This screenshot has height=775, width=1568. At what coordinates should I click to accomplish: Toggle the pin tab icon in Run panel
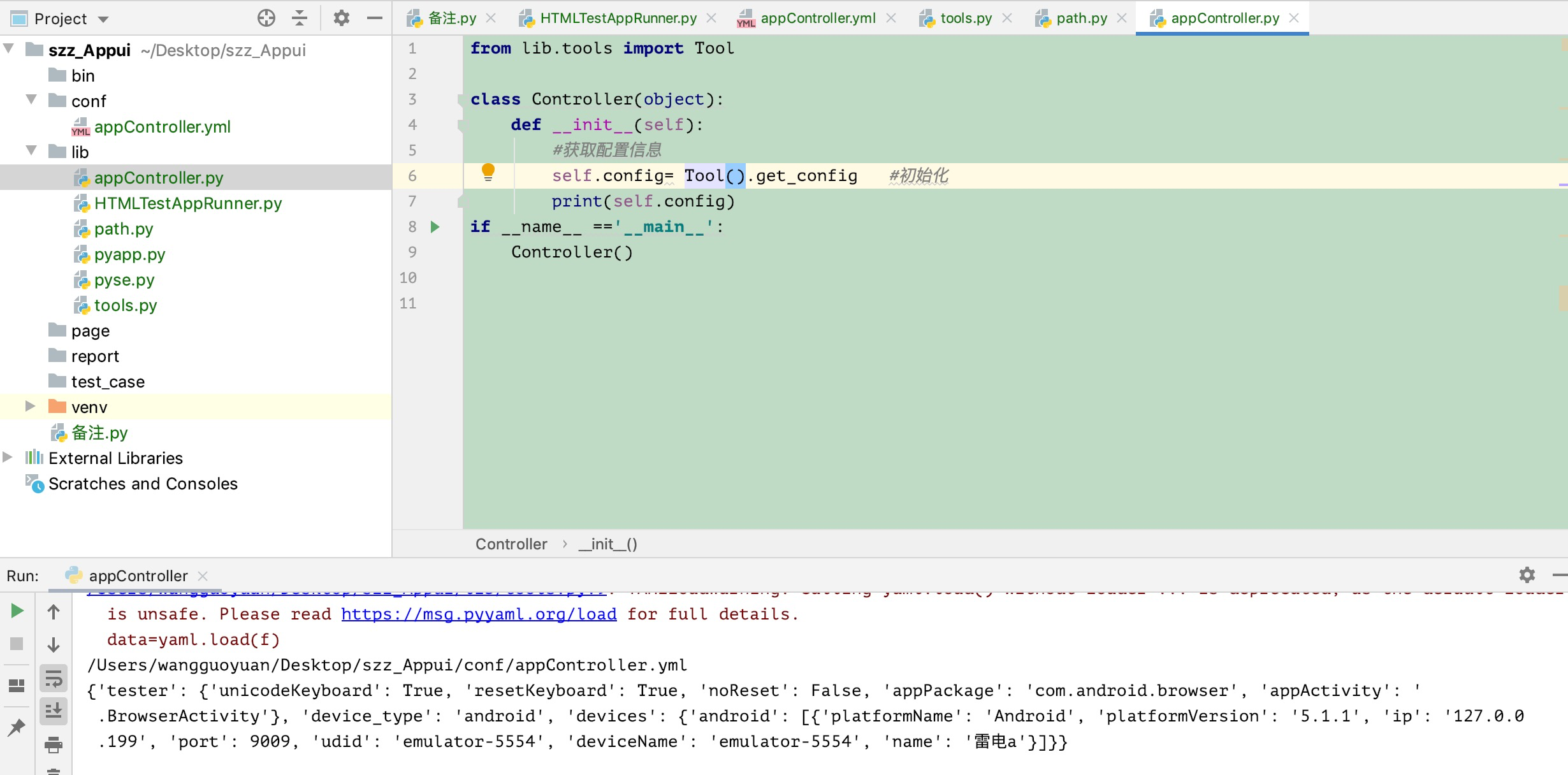[17, 727]
